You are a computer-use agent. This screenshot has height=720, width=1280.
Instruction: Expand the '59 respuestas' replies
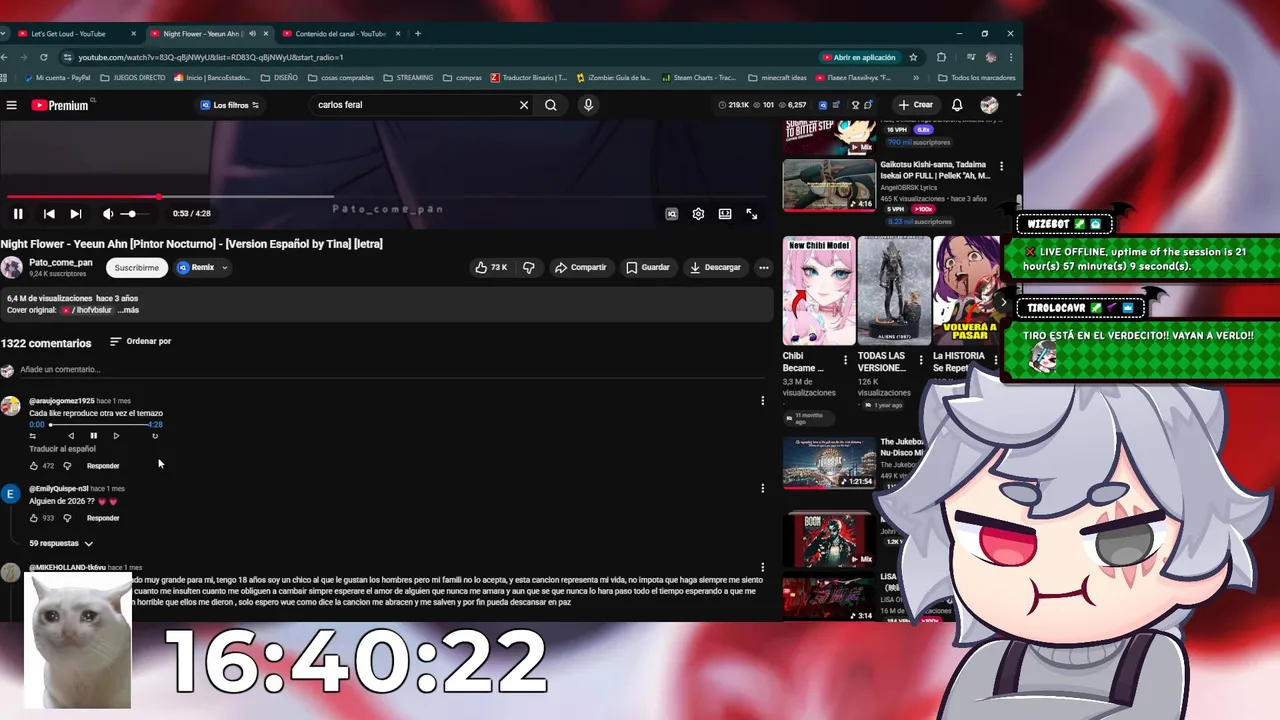pos(61,544)
